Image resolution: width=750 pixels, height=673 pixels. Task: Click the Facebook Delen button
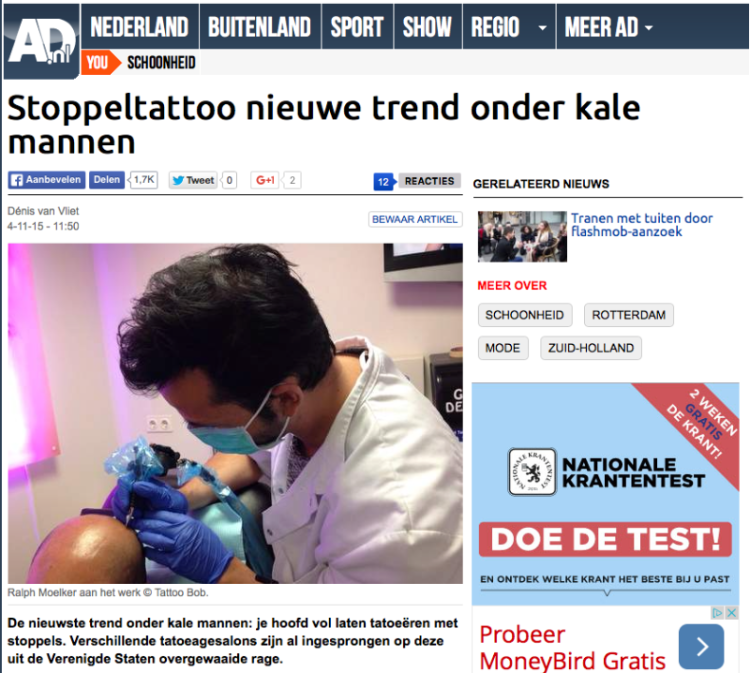[x=107, y=180]
